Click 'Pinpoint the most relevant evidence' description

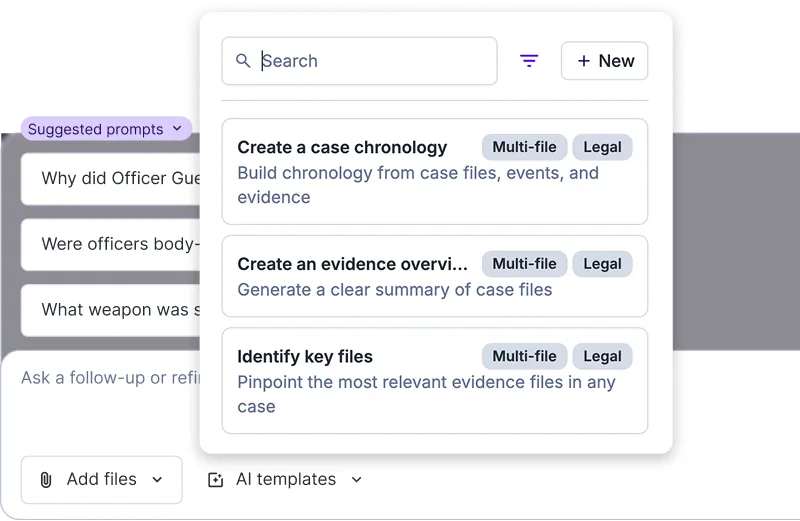click(426, 394)
